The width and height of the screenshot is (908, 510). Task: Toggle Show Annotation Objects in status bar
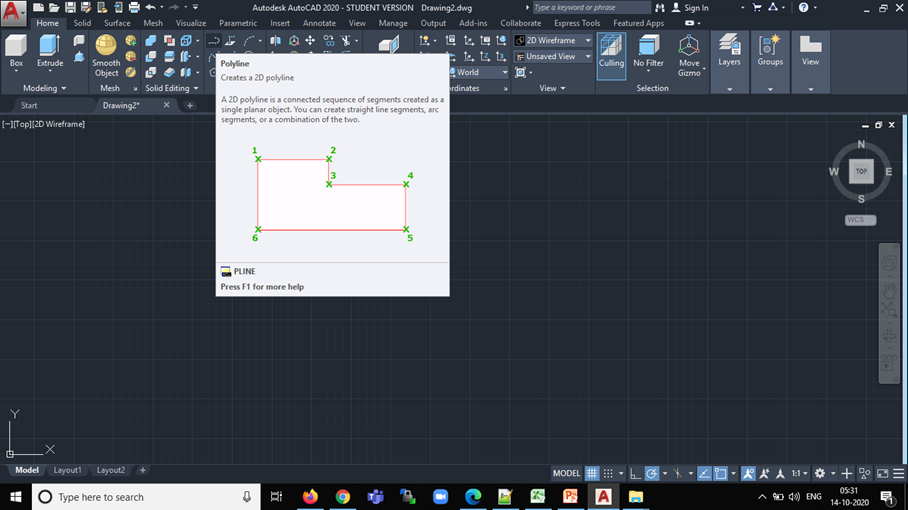(748, 474)
